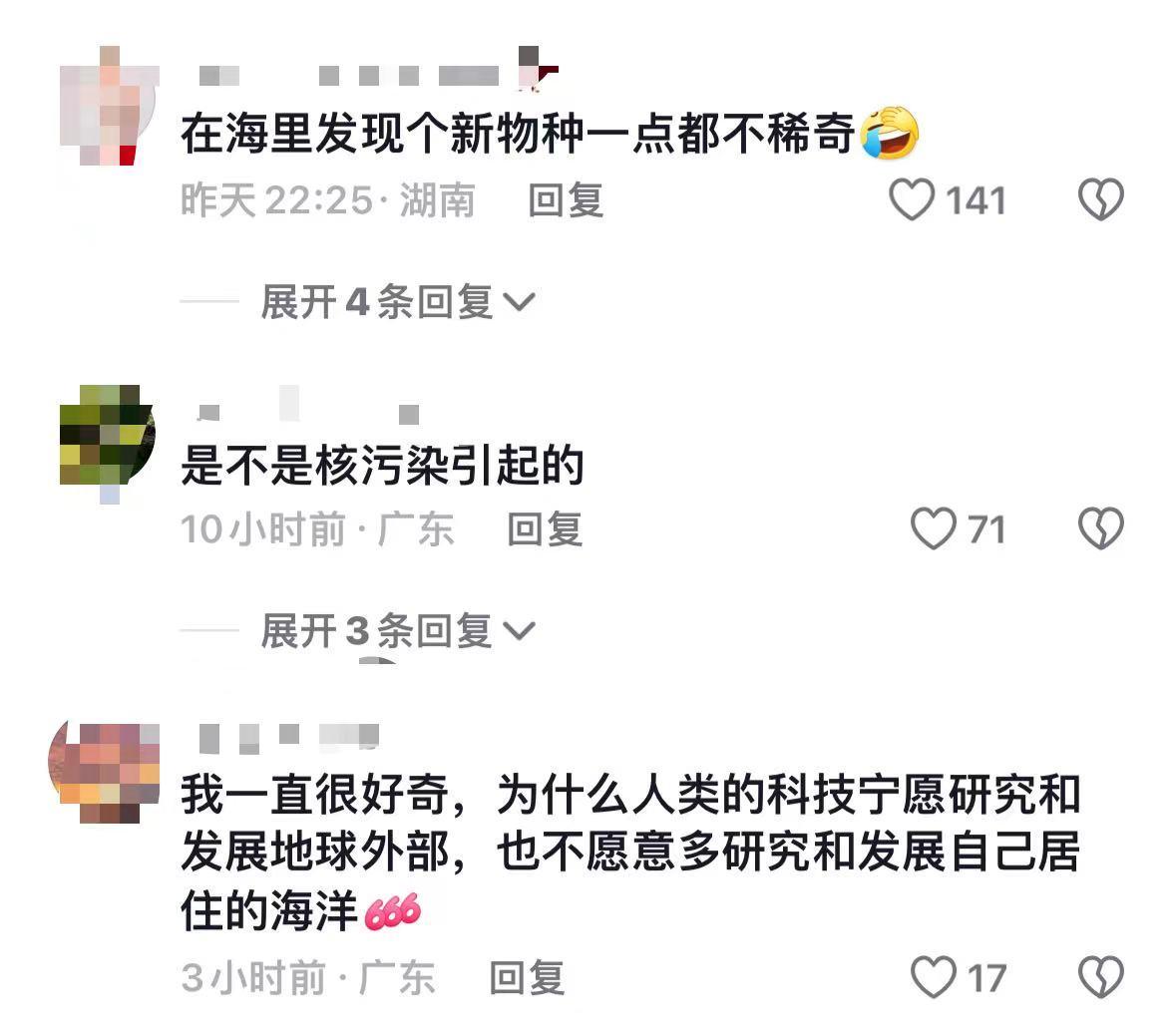Dislike the new species comment from Hunan
Image resolution: width=1176 pixels, height=1029 pixels.
point(1100,199)
